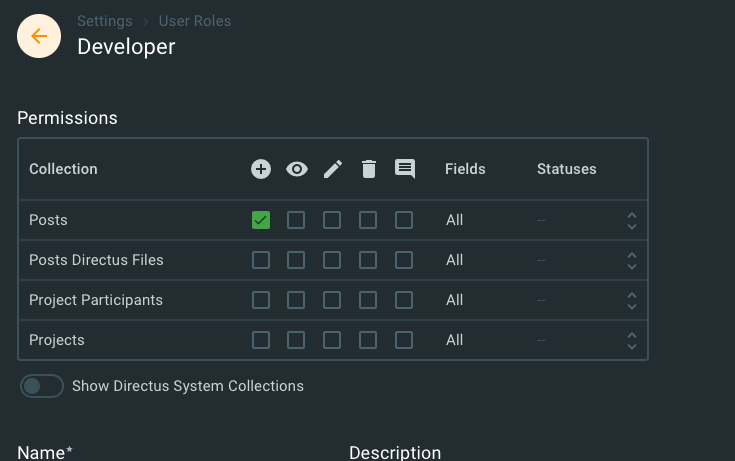
Task: Go to User Roles breadcrumb
Action: coord(195,21)
